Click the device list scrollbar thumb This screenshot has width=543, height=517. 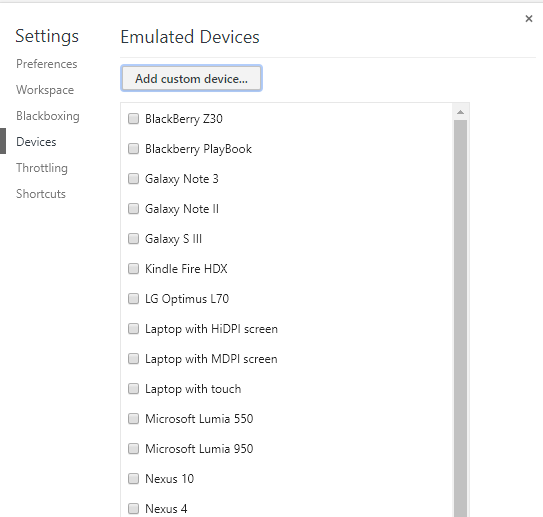click(460, 318)
